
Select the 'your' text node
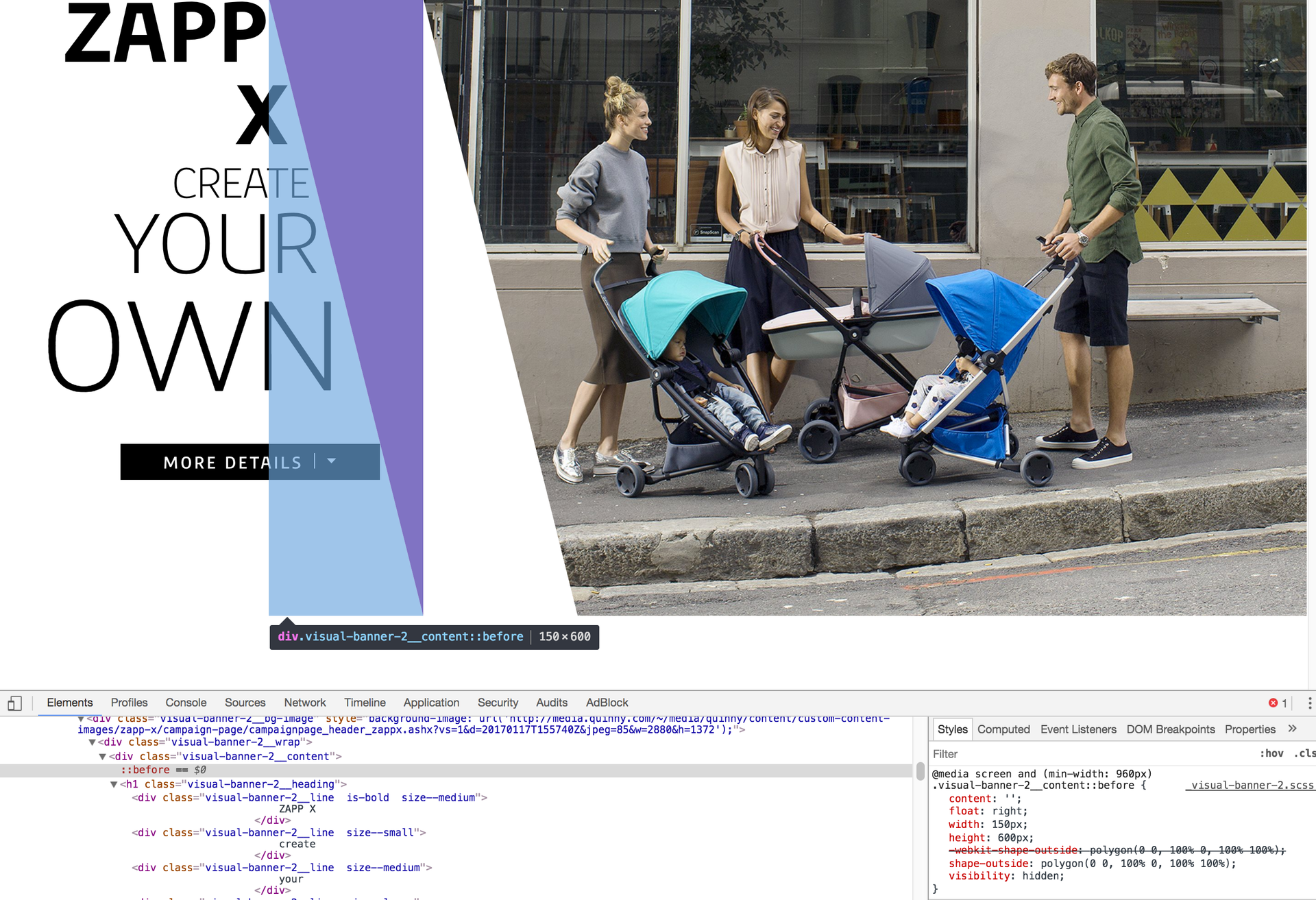click(291, 879)
